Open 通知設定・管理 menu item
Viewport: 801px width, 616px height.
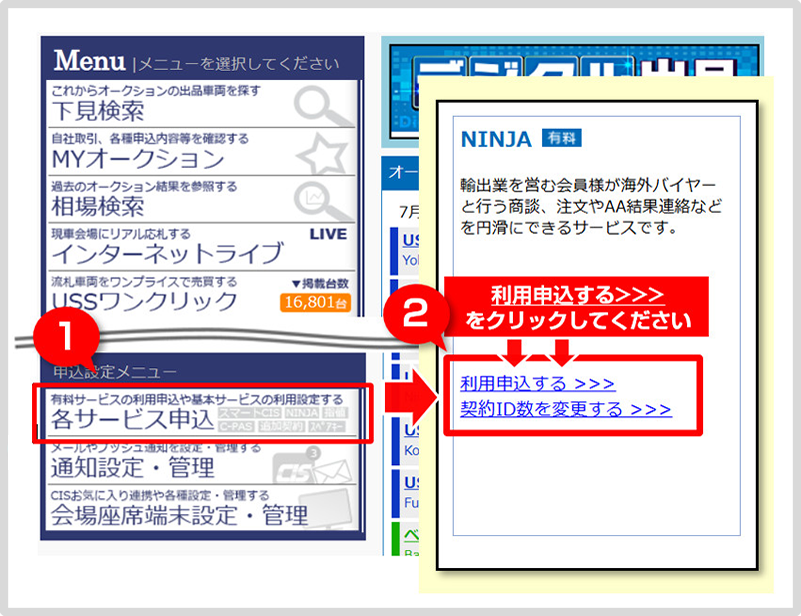click(x=202, y=462)
